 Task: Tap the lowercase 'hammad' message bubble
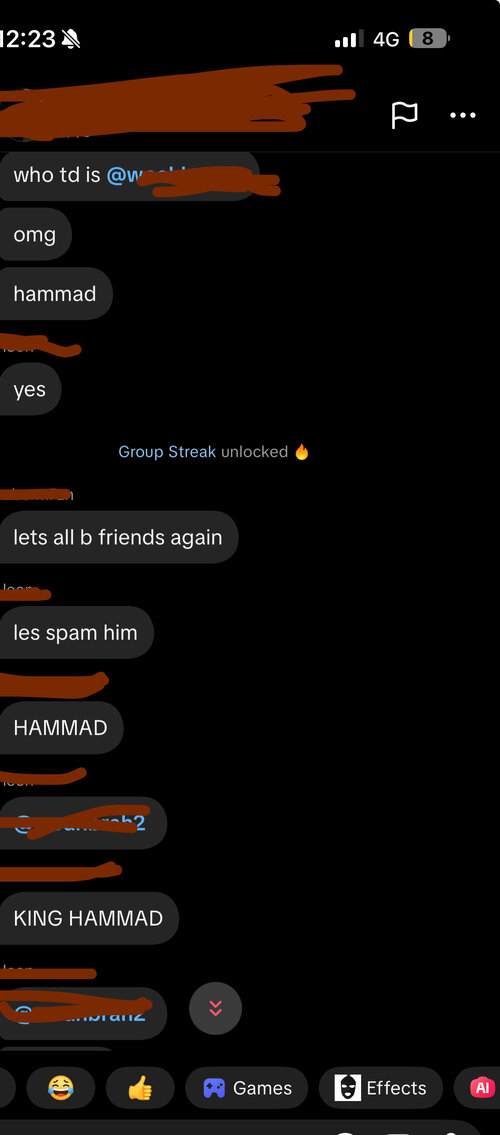click(55, 293)
